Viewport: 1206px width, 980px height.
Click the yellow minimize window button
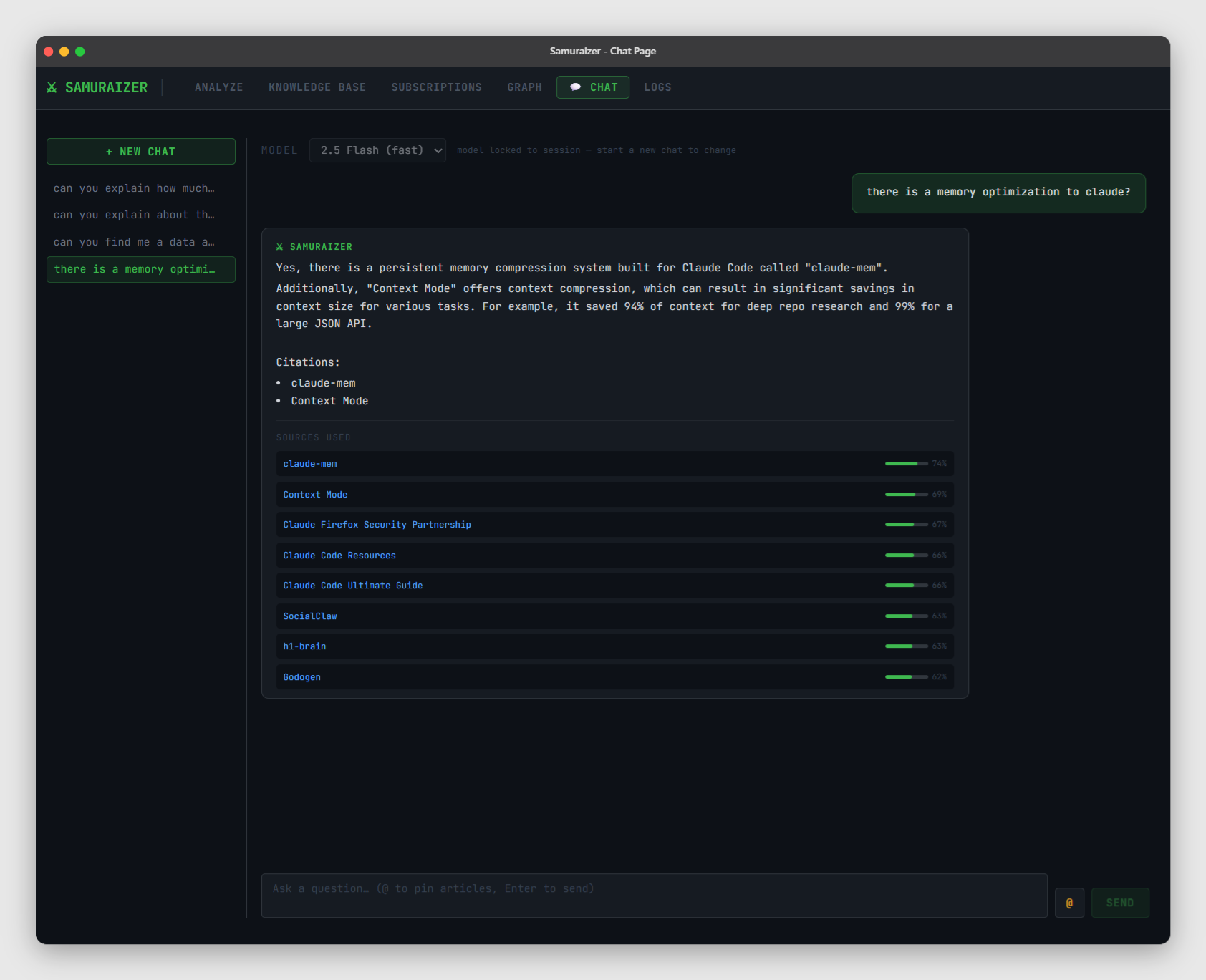tap(64, 52)
